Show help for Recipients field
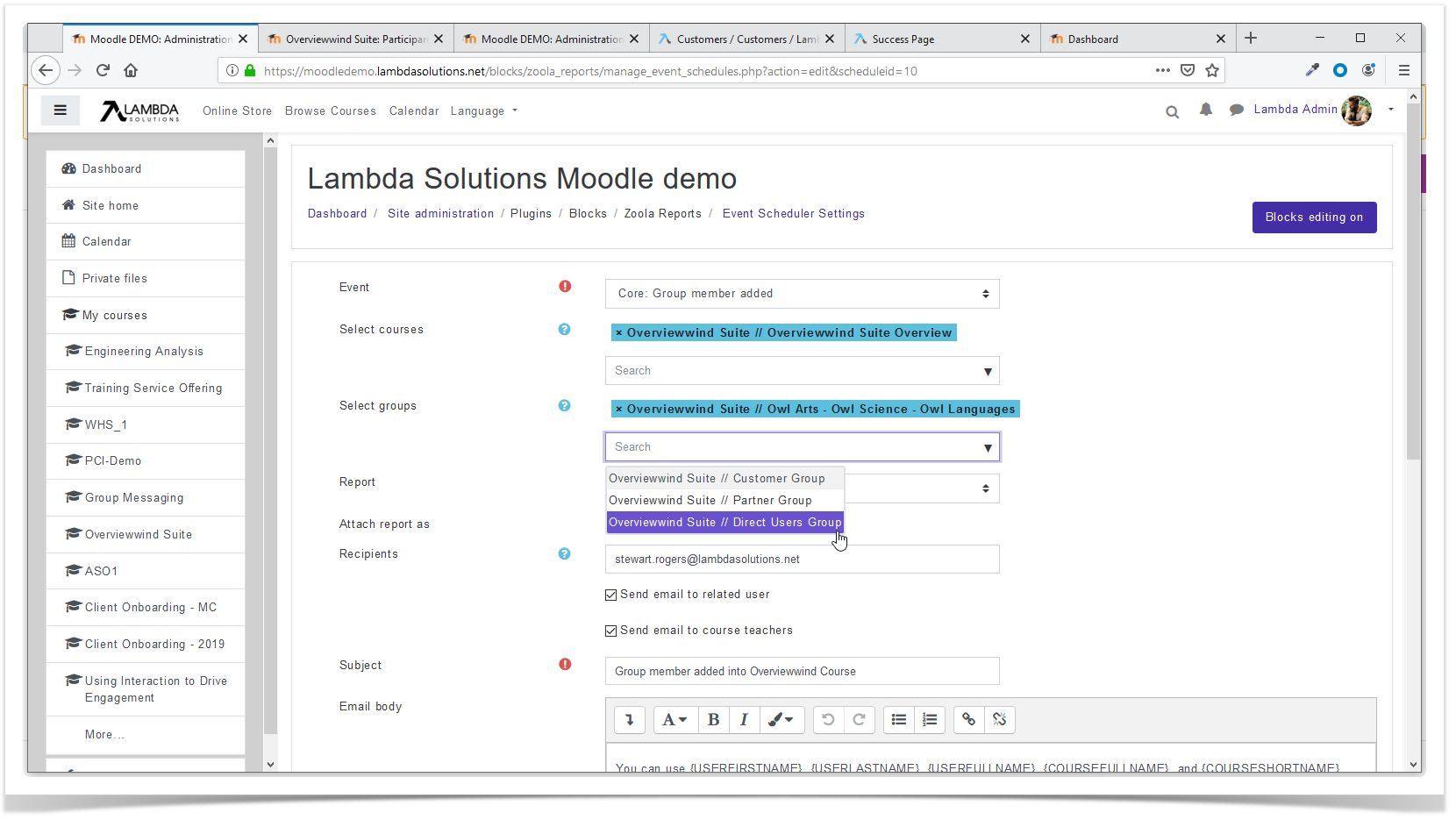This screenshot has height=820, width=1456. pyautogui.click(x=564, y=553)
